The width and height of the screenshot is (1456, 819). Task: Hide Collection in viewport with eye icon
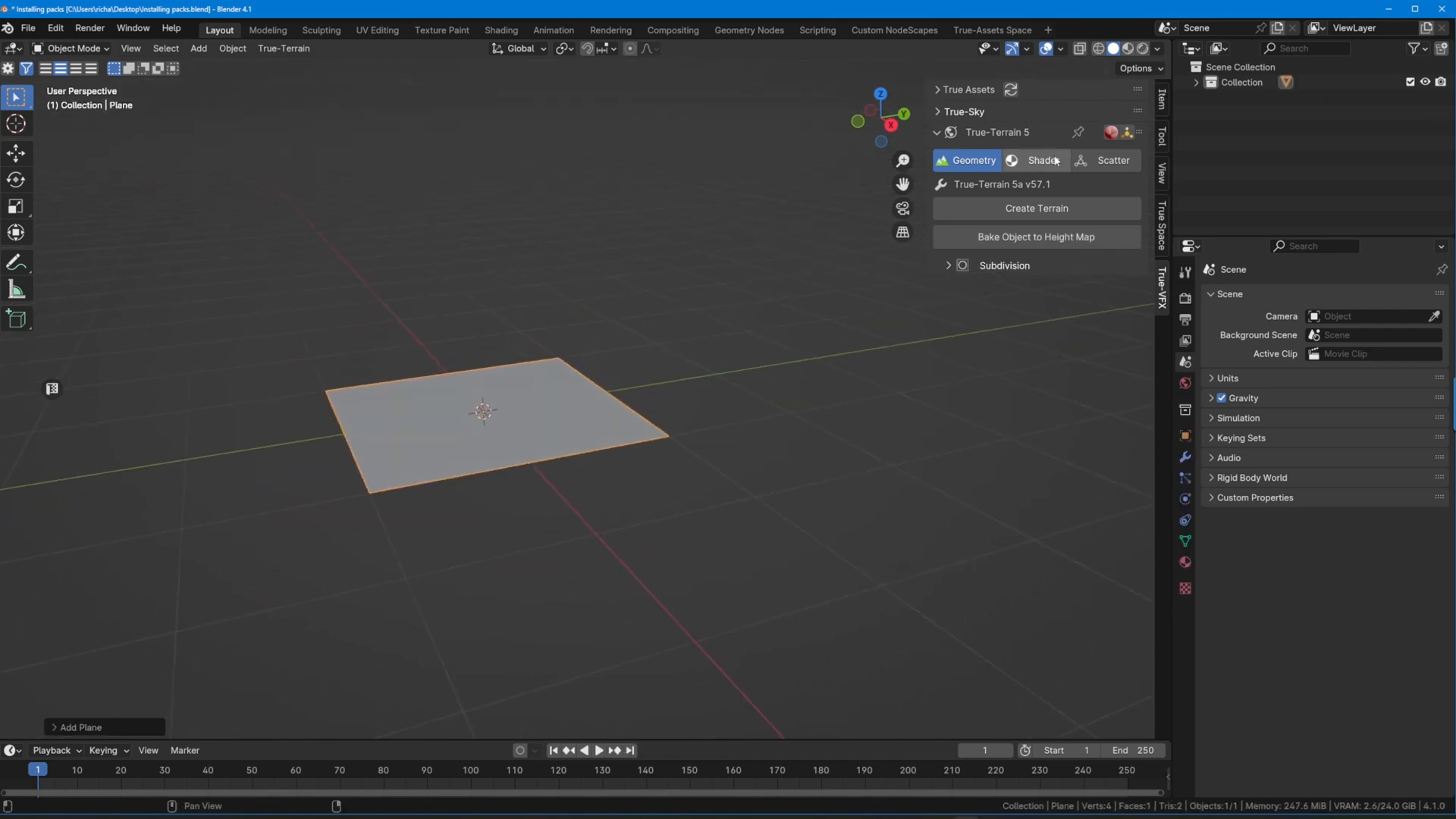1426,82
